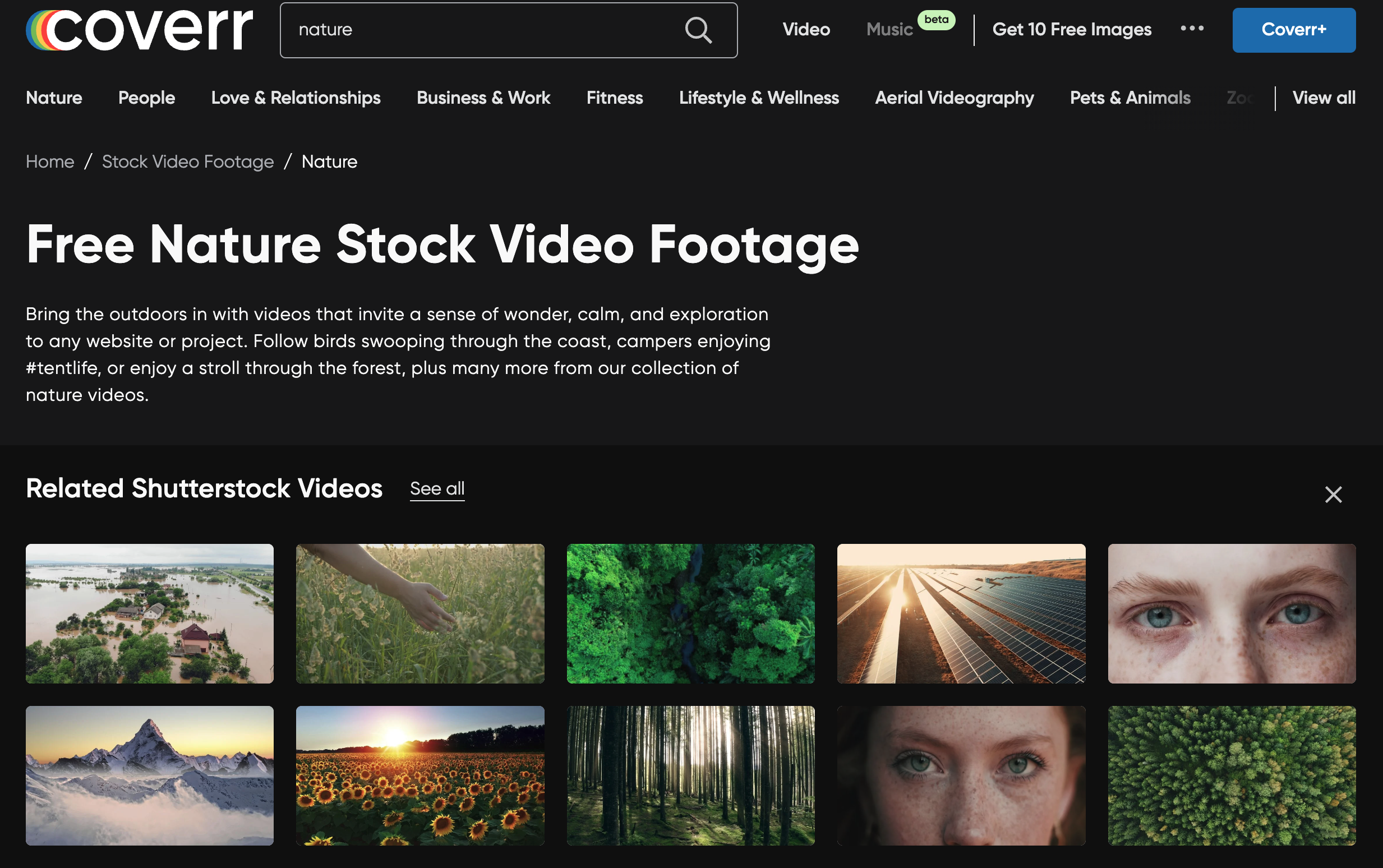Image resolution: width=1383 pixels, height=868 pixels.
Task: Click Get 10 Free Images link
Action: (x=1071, y=29)
